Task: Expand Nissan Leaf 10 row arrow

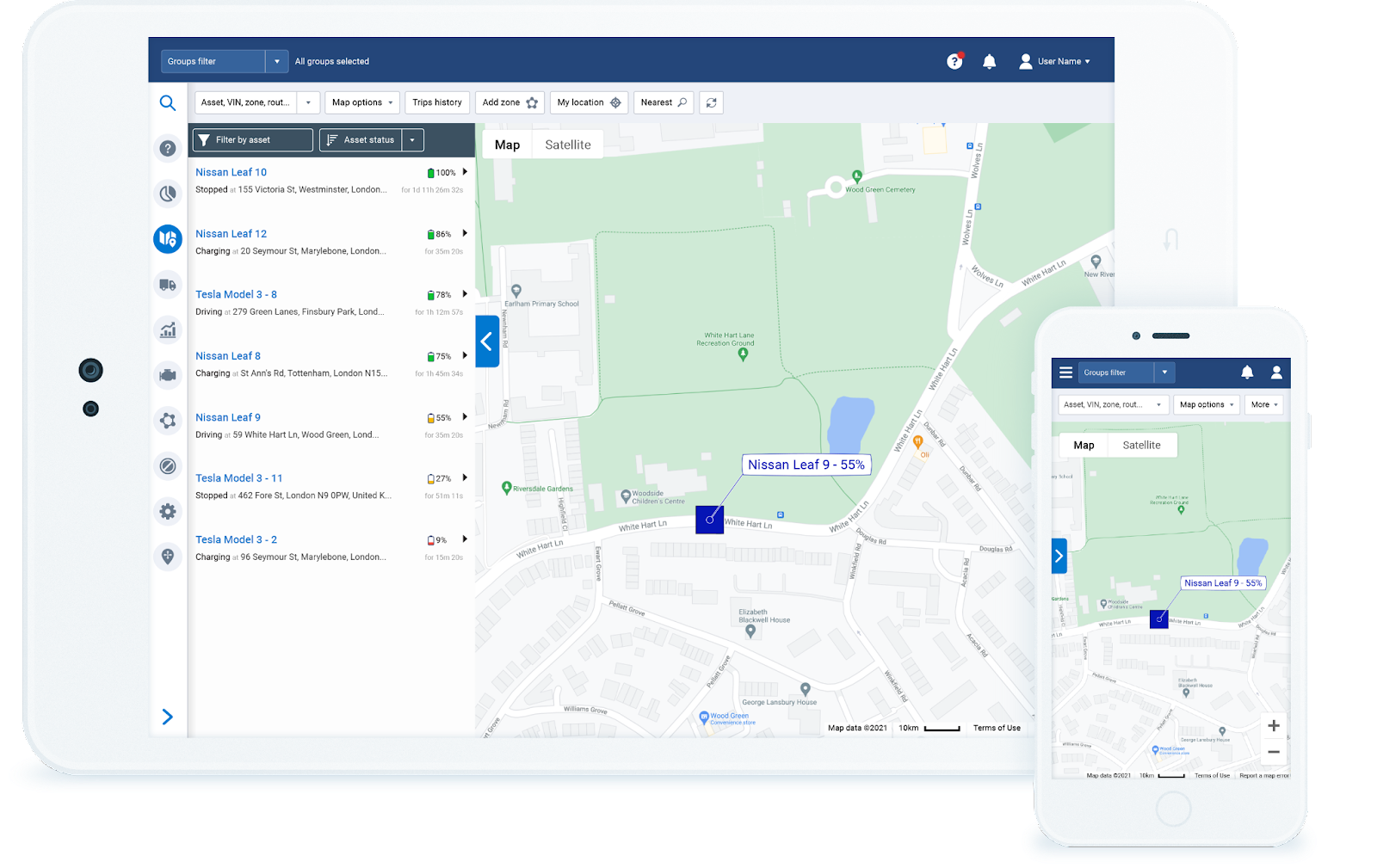Action: click(x=465, y=172)
